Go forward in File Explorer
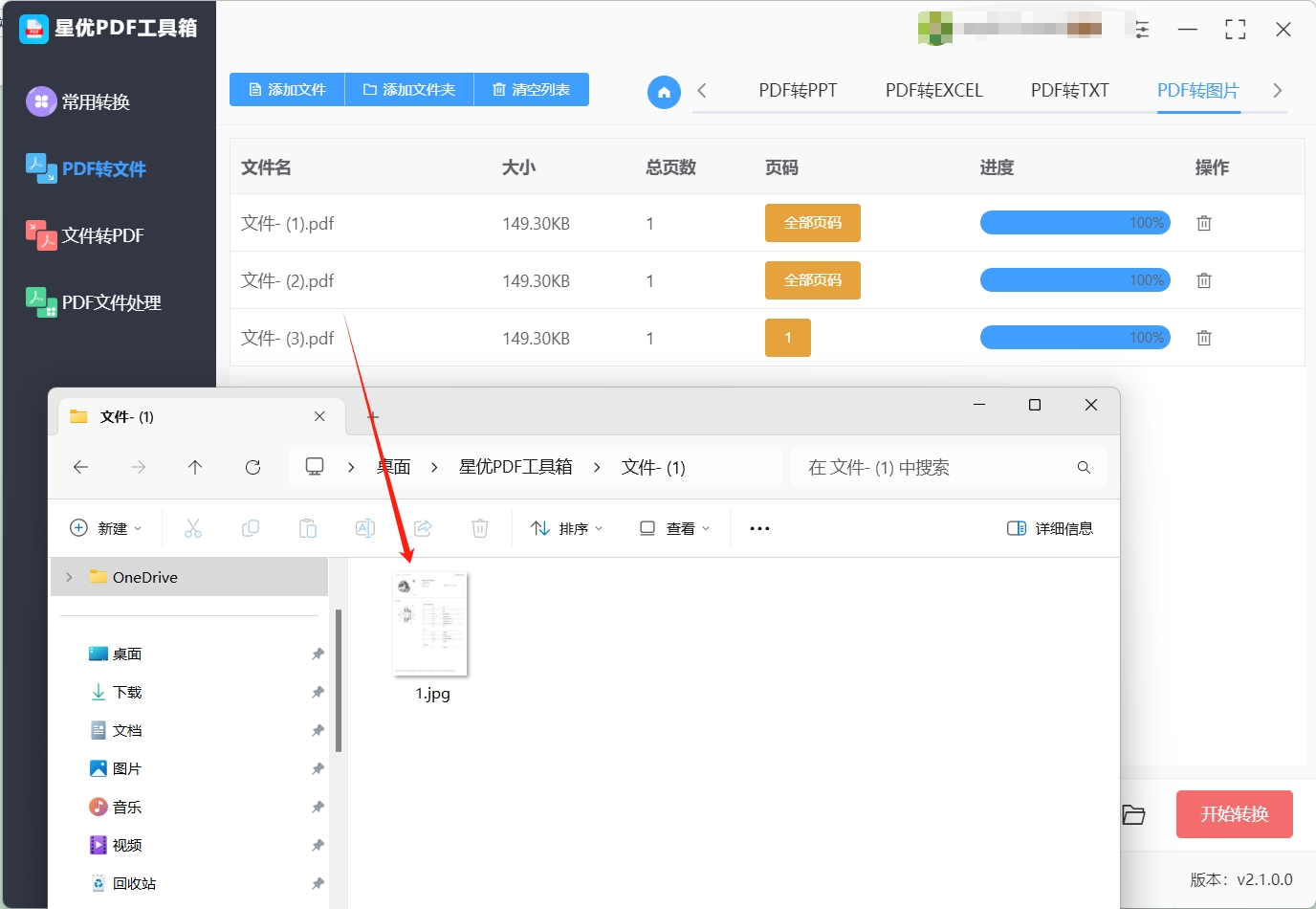 click(x=139, y=467)
